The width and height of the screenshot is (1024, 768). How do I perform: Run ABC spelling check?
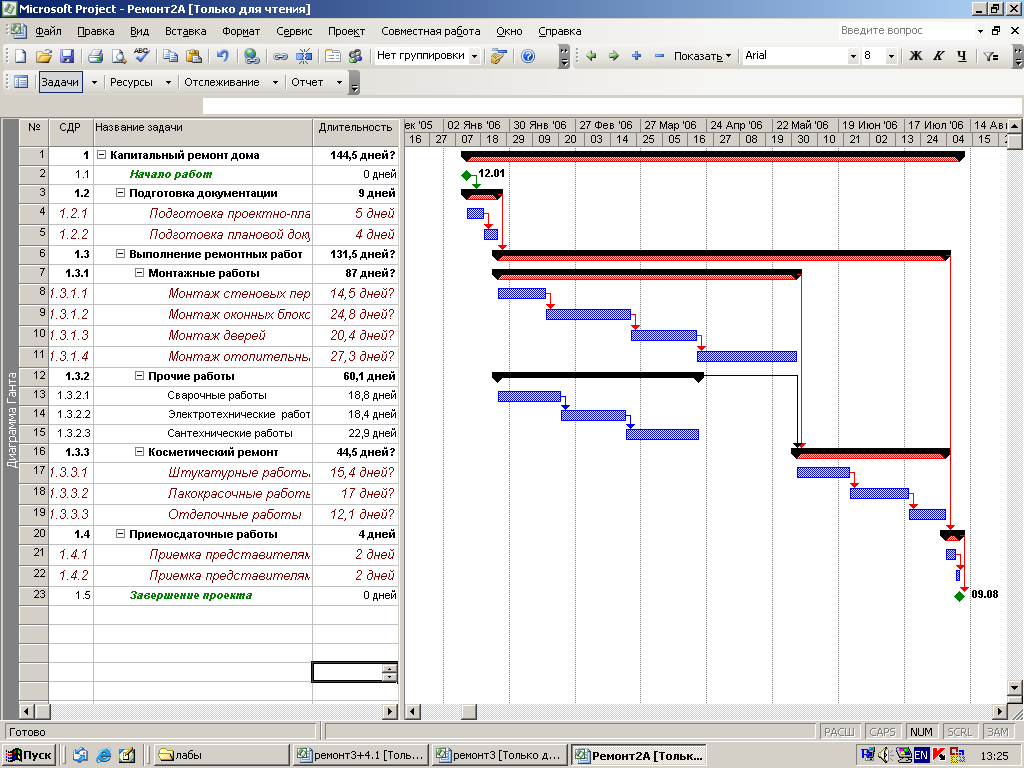[x=141, y=56]
